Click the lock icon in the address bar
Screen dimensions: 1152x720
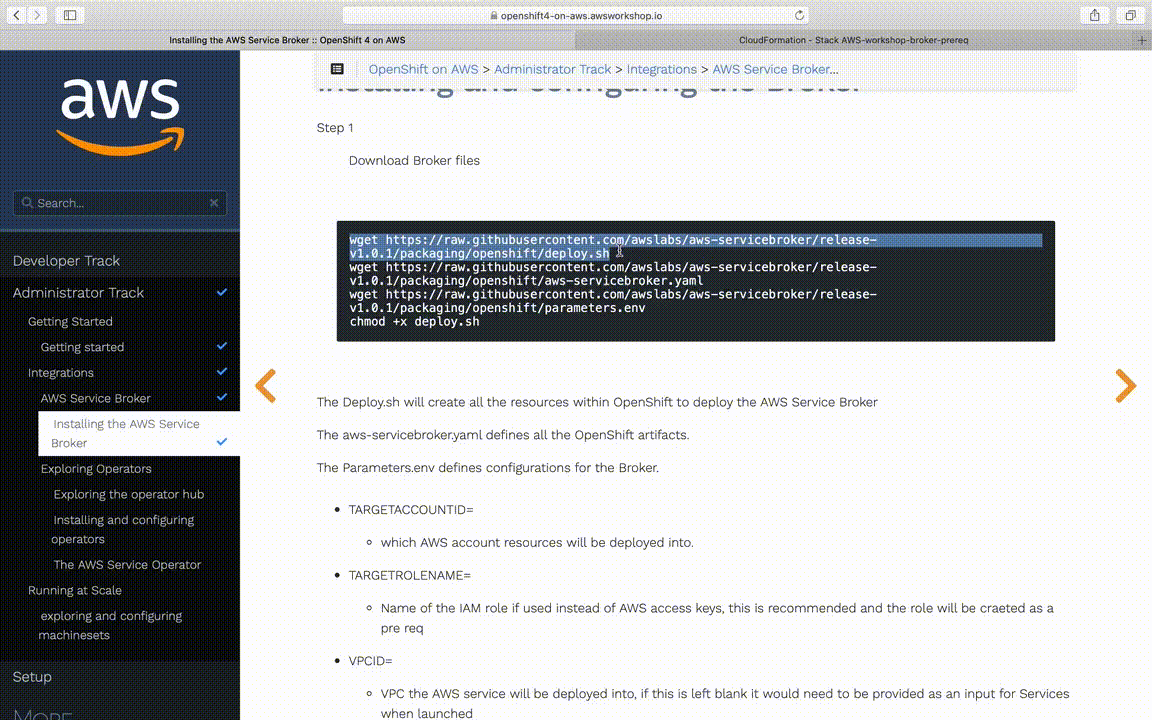(494, 15)
